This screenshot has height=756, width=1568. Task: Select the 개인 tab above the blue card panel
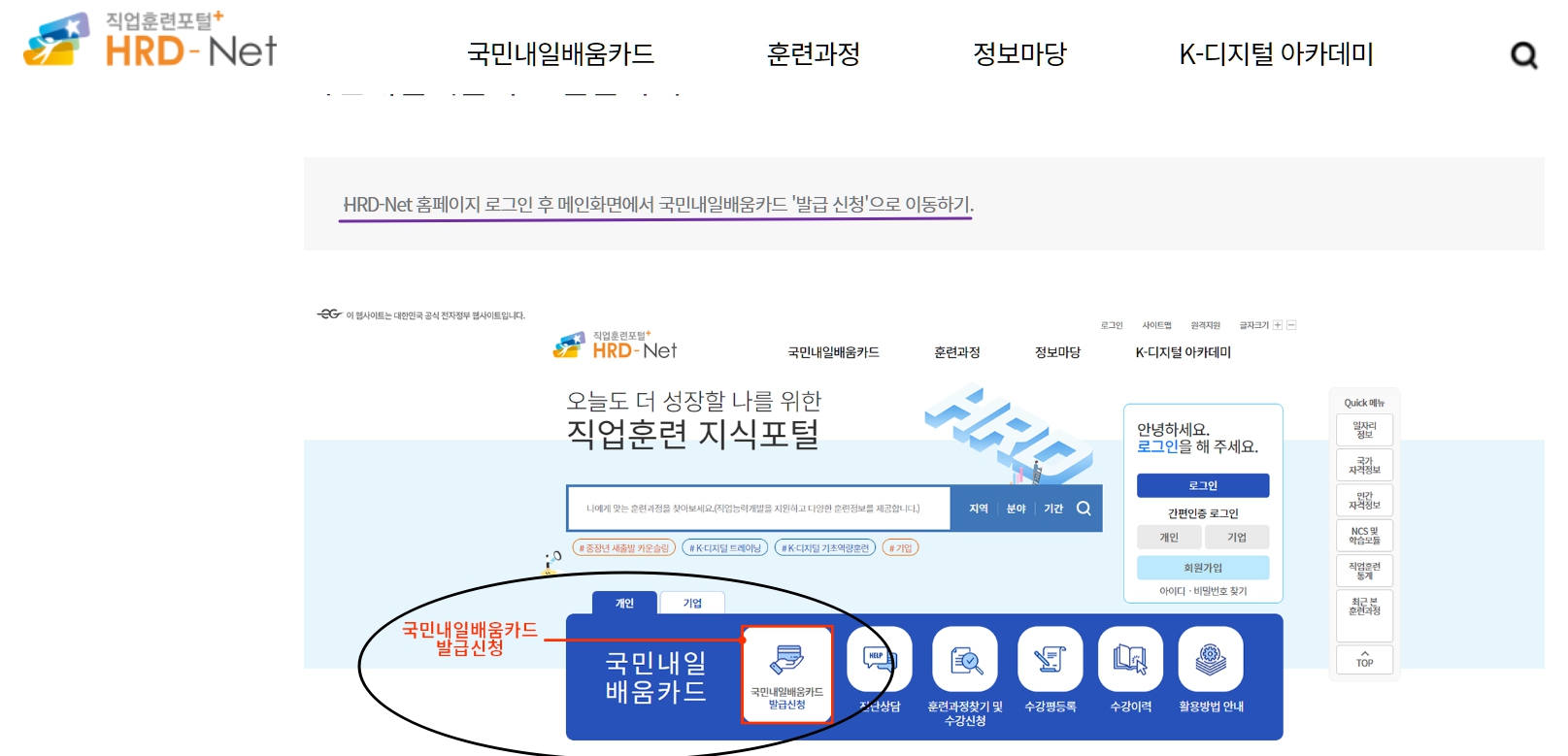point(624,603)
